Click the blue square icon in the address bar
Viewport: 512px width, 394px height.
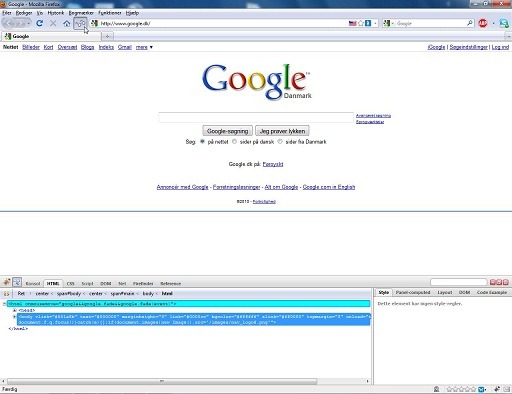coord(368,23)
